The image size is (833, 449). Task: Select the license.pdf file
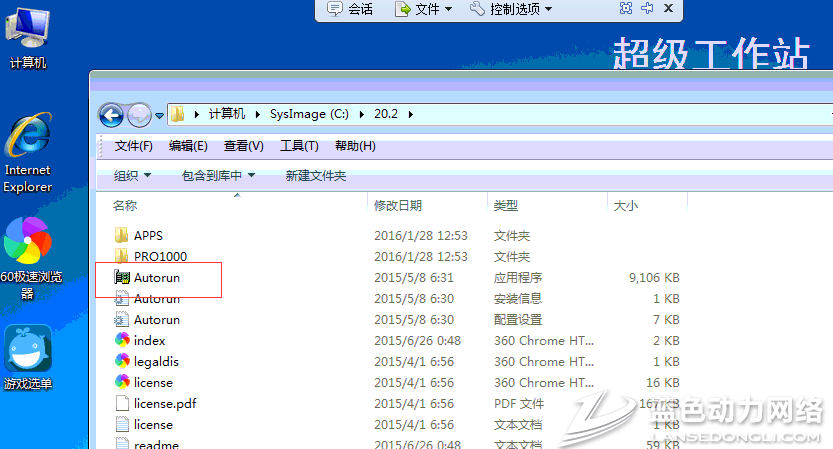click(x=164, y=404)
